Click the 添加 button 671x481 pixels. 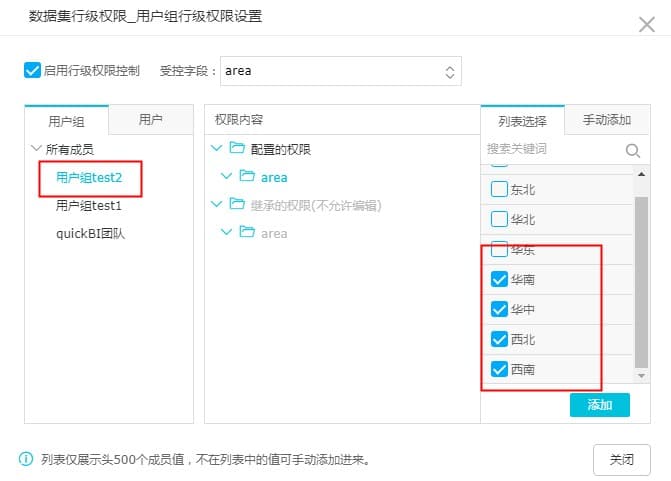pos(599,405)
